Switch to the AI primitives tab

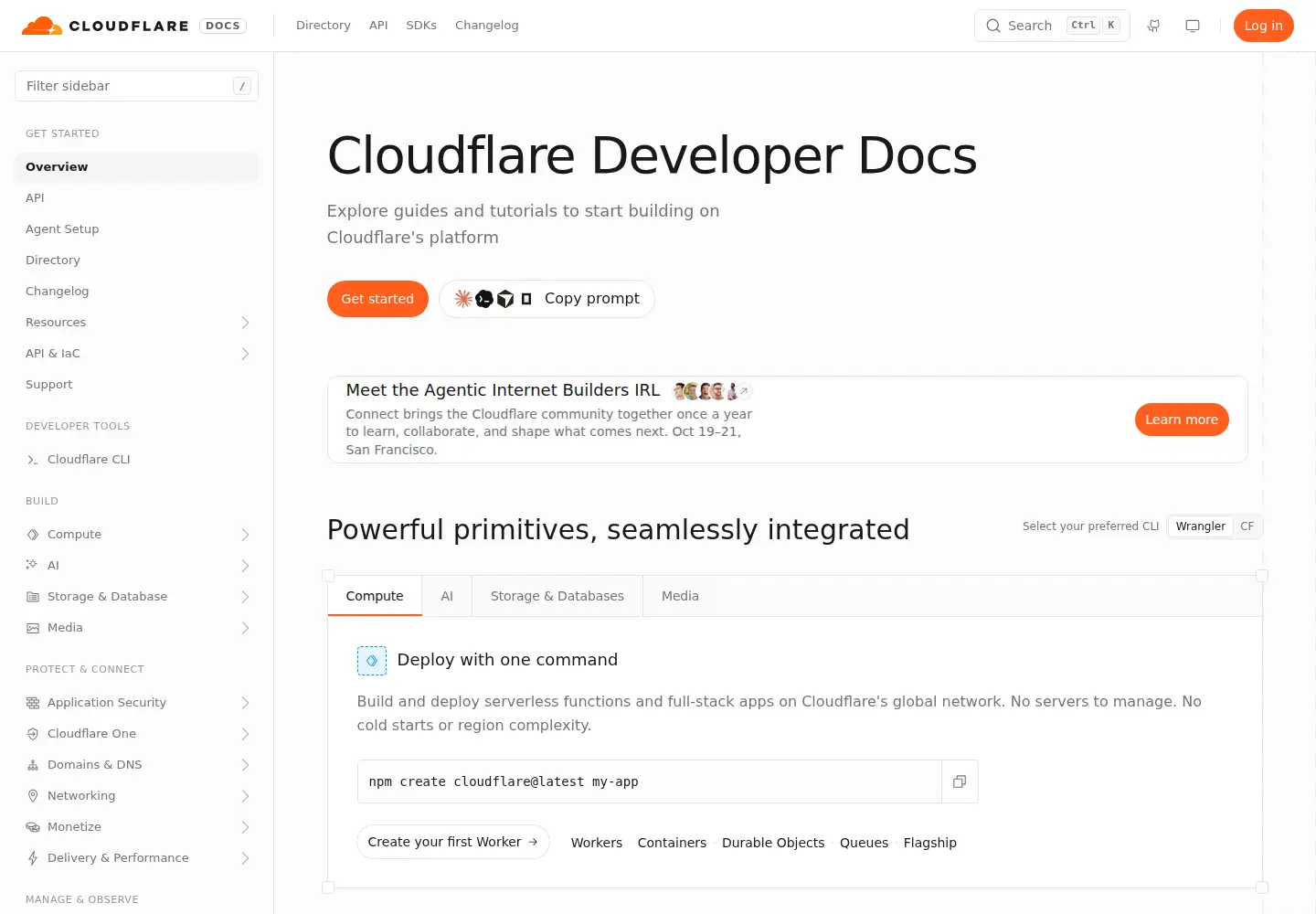(x=447, y=596)
